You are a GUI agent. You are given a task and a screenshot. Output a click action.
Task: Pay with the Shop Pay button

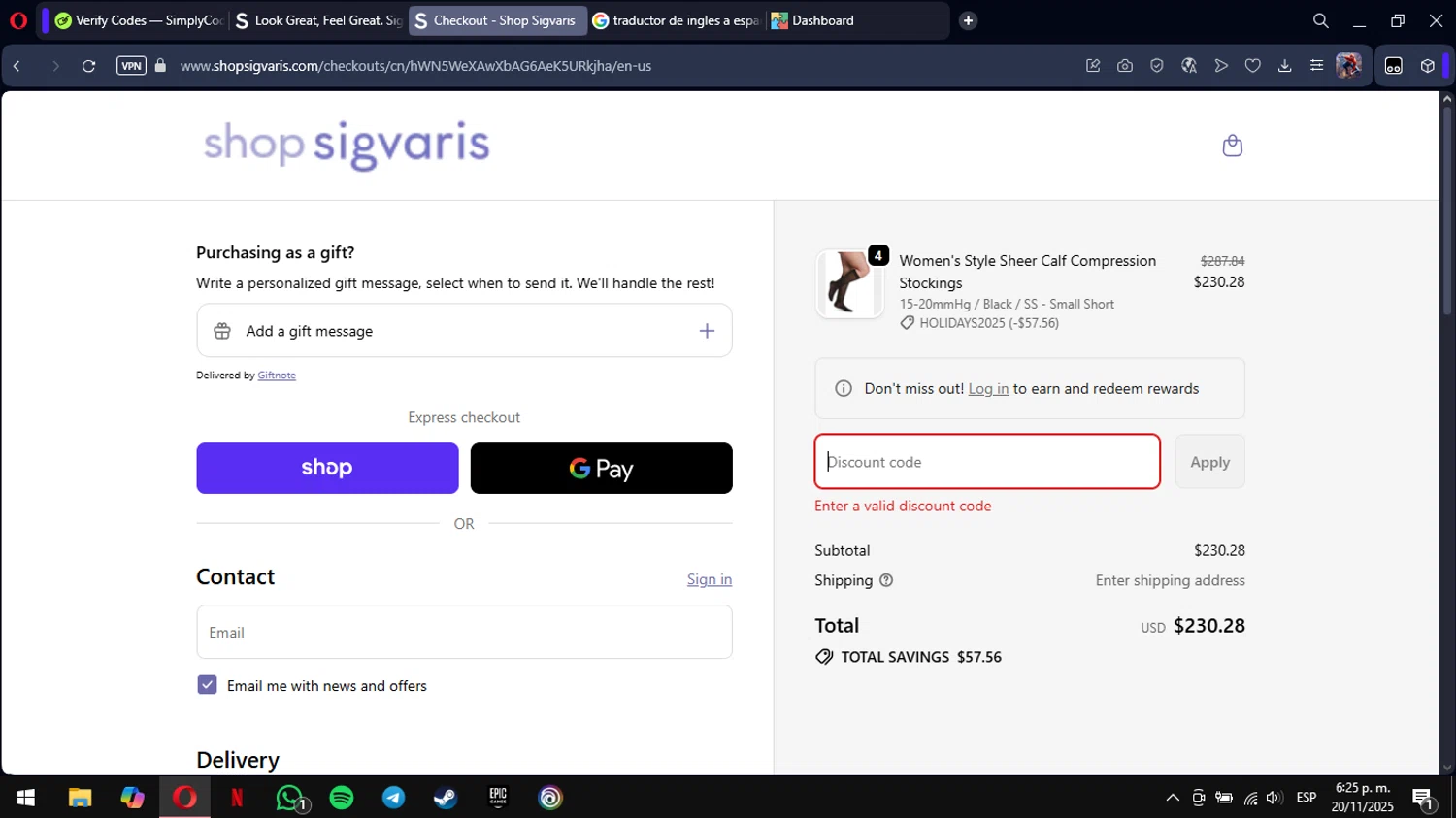click(x=327, y=468)
